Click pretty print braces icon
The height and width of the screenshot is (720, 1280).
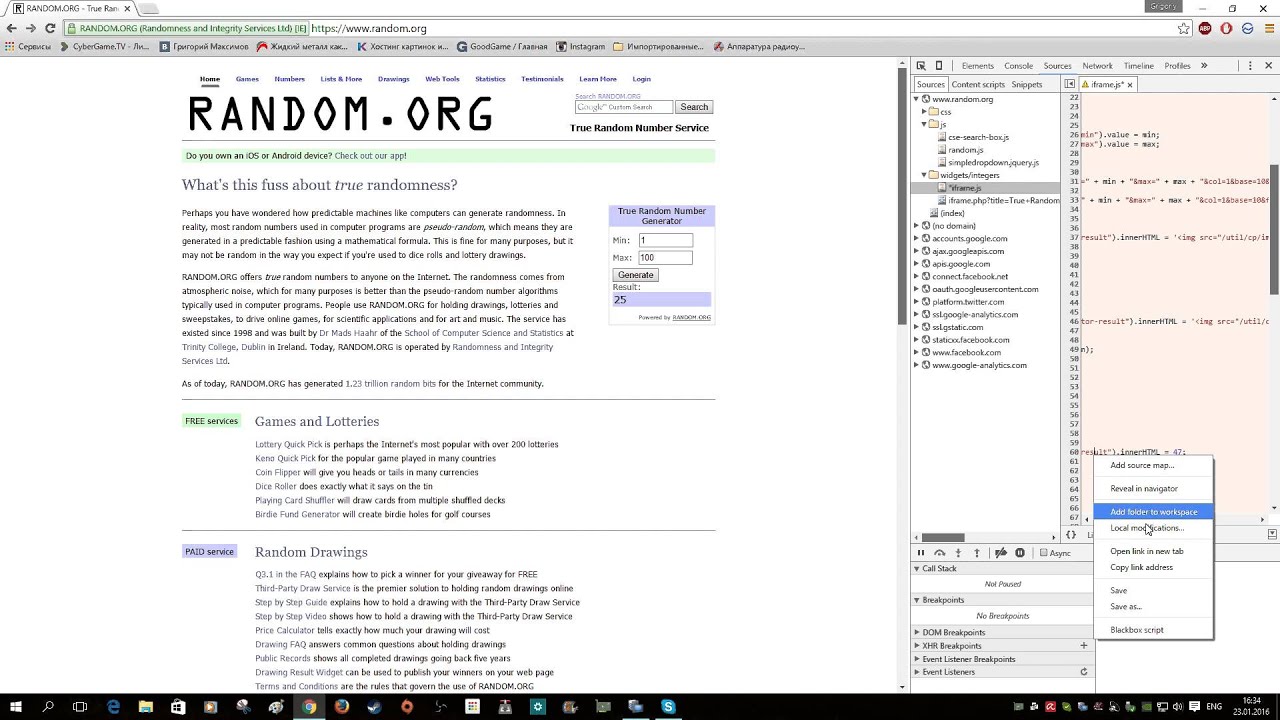point(1071,535)
